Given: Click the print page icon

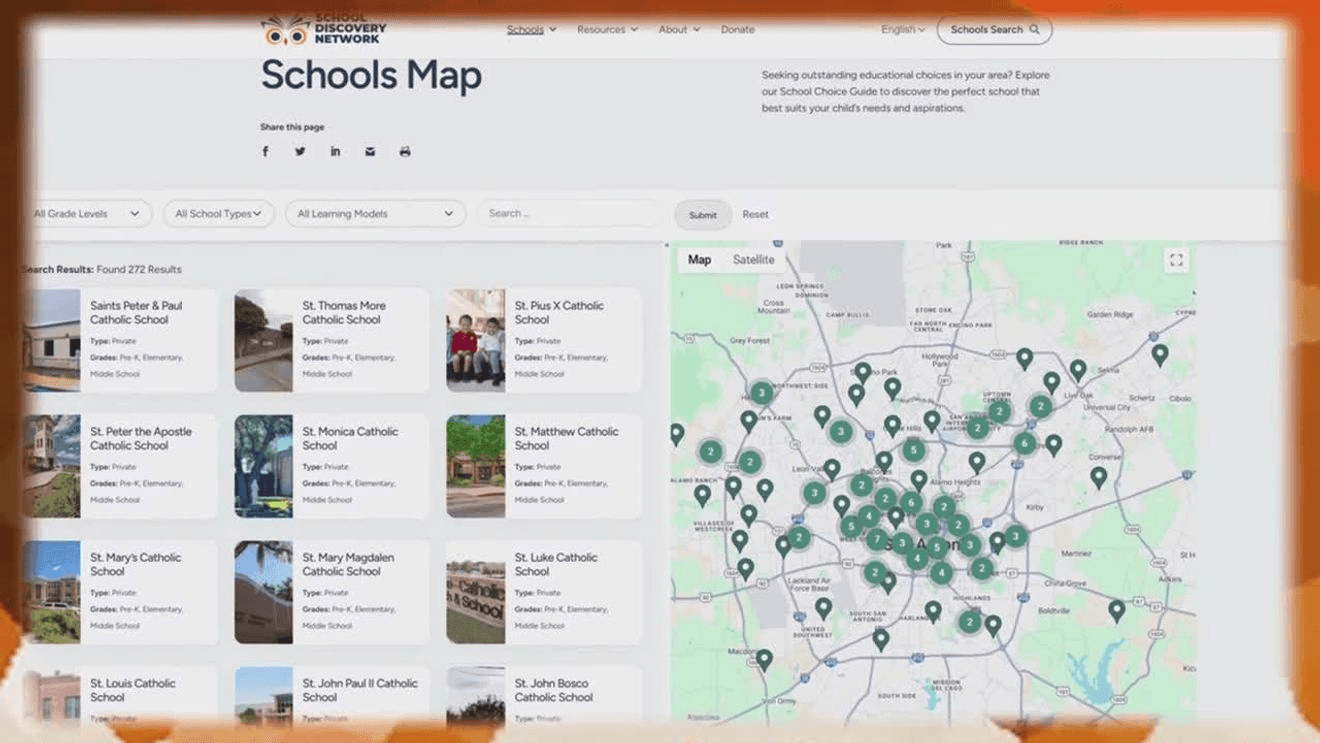Looking at the screenshot, I should coord(405,152).
